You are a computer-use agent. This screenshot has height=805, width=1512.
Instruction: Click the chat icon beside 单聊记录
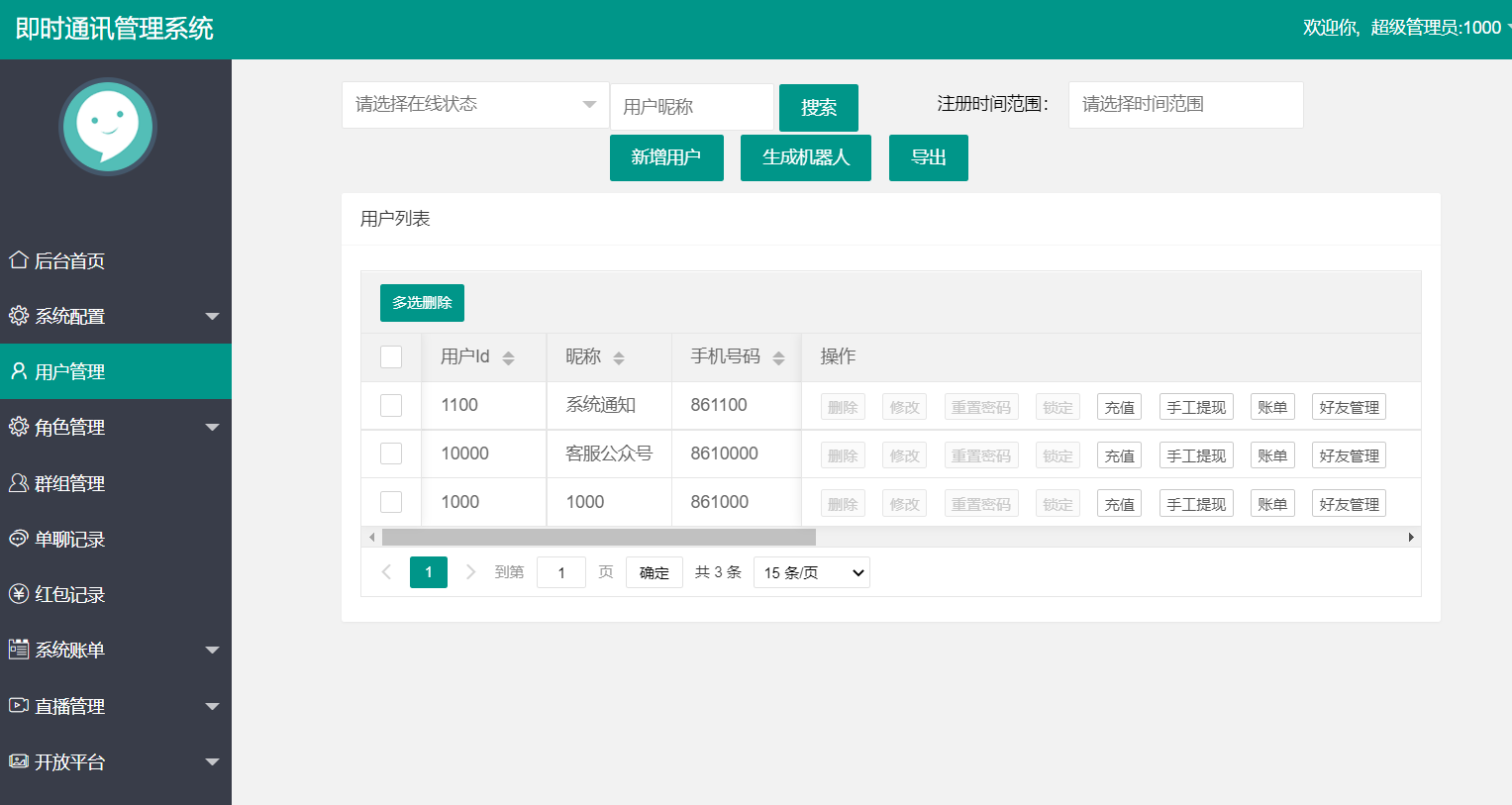point(18,539)
